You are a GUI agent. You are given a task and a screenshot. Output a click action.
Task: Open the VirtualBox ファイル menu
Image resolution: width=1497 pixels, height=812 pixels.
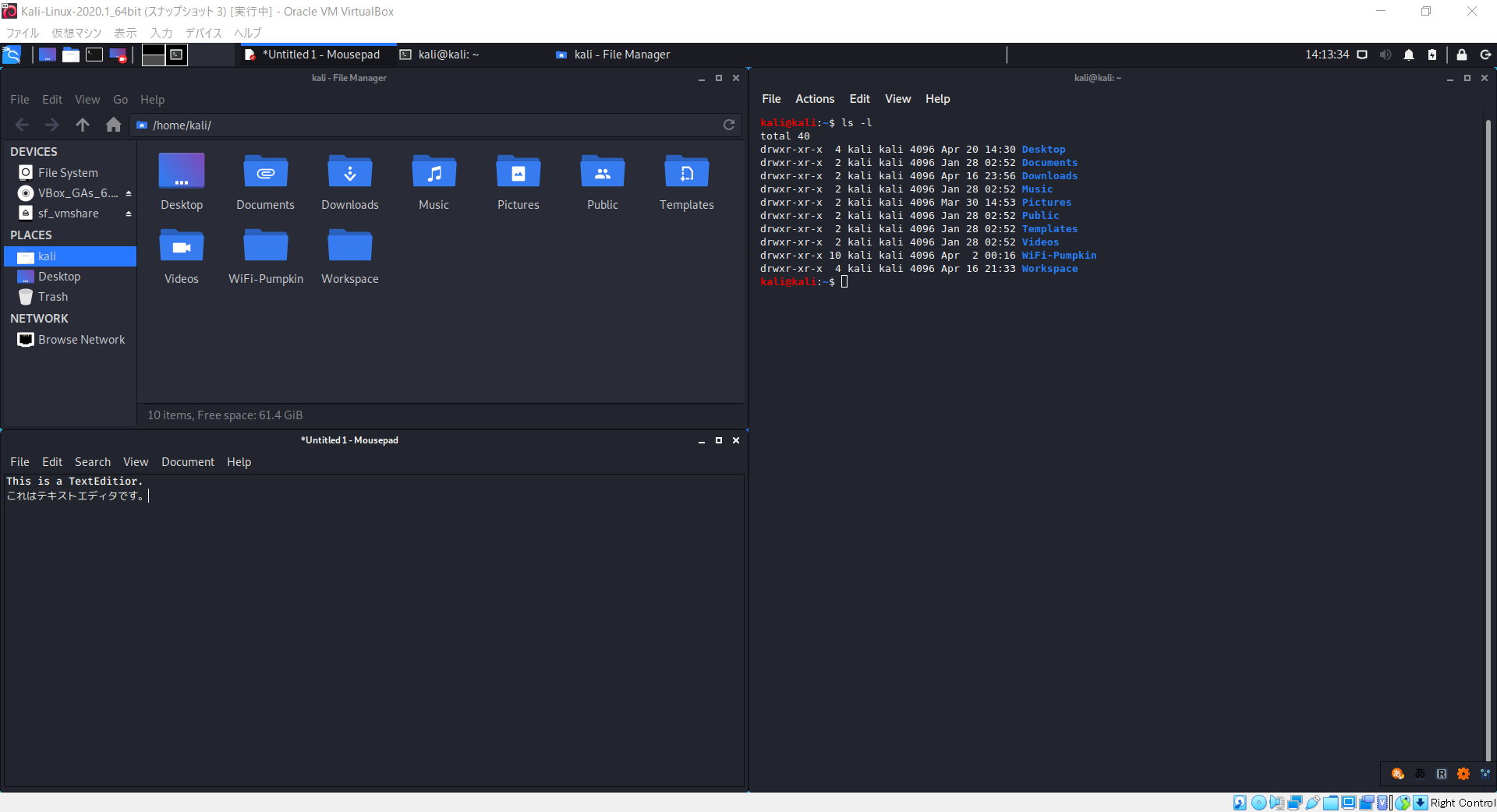tap(23, 33)
